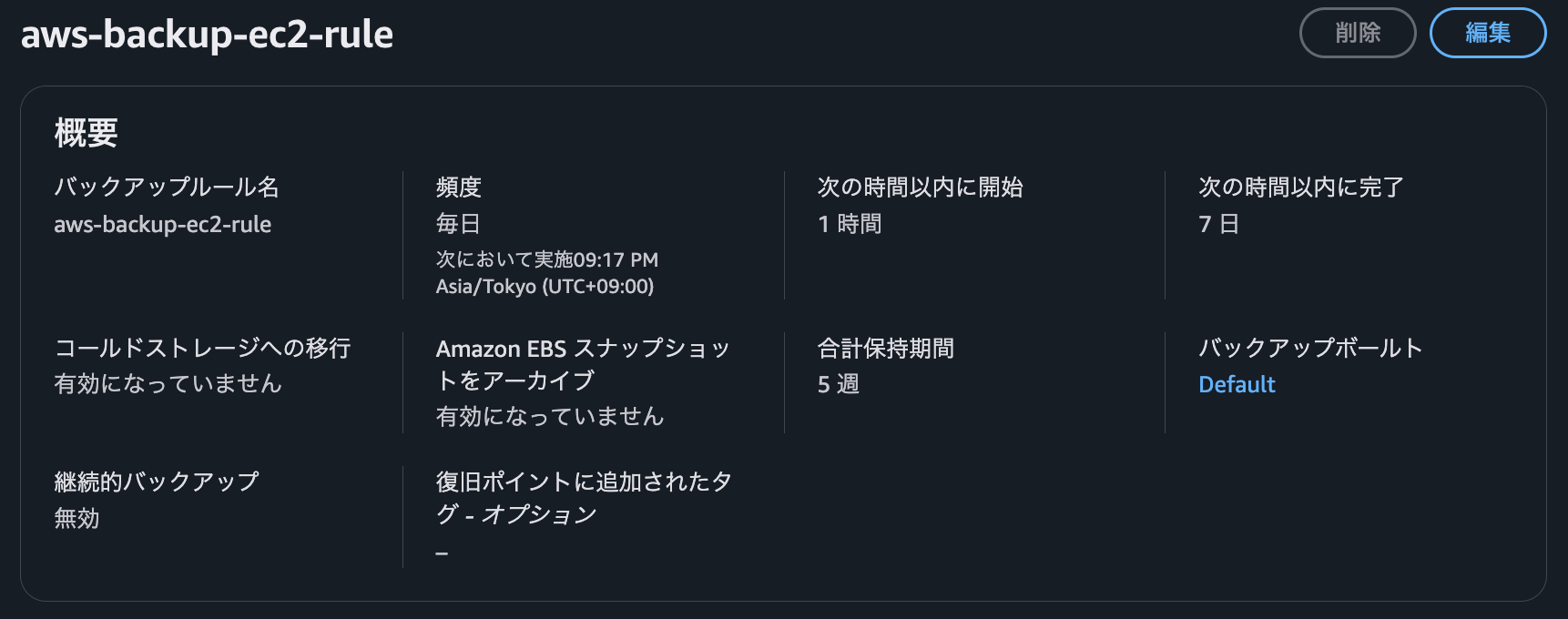Image resolution: width=1568 pixels, height=619 pixels.
Task: Click the 1 時間 start window value
Action: point(850,224)
